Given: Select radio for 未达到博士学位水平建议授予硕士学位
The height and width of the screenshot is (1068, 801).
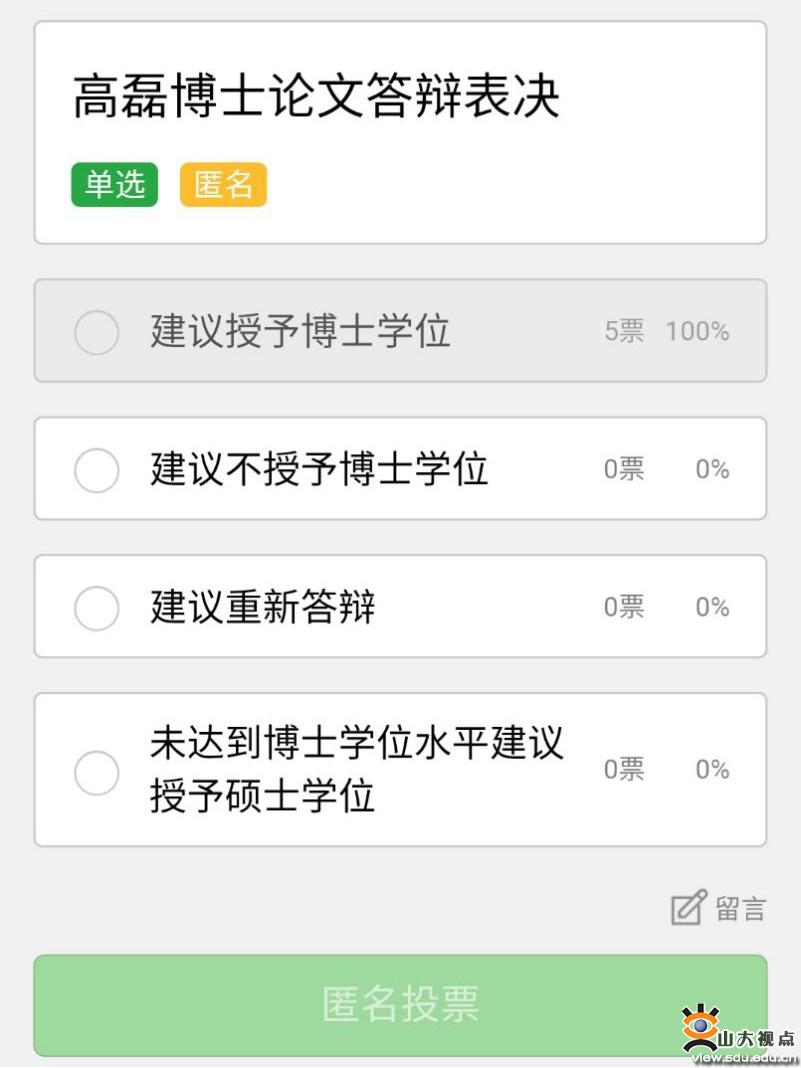Looking at the screenshot, I should (97, 772).
